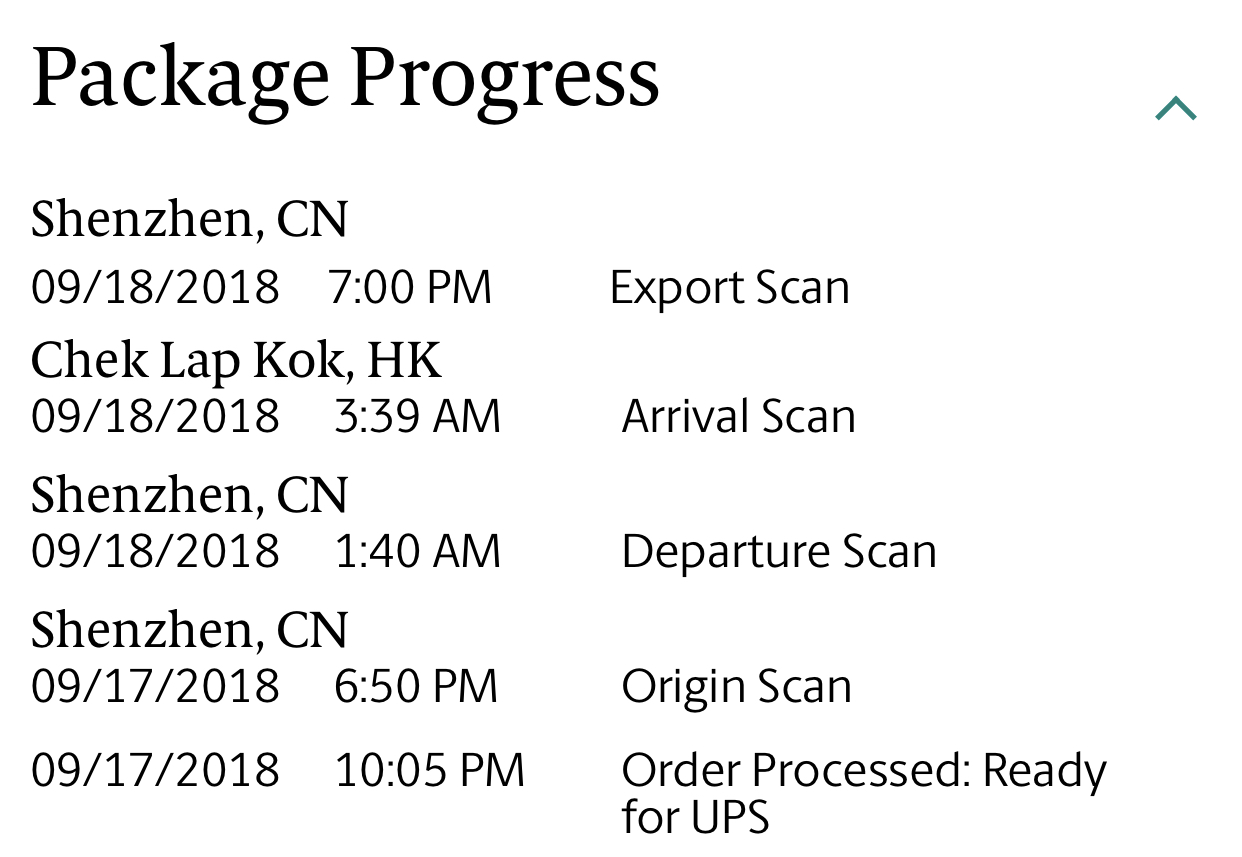Click the 10:05 PM timestamp
1242x857 pixels.
429,771
